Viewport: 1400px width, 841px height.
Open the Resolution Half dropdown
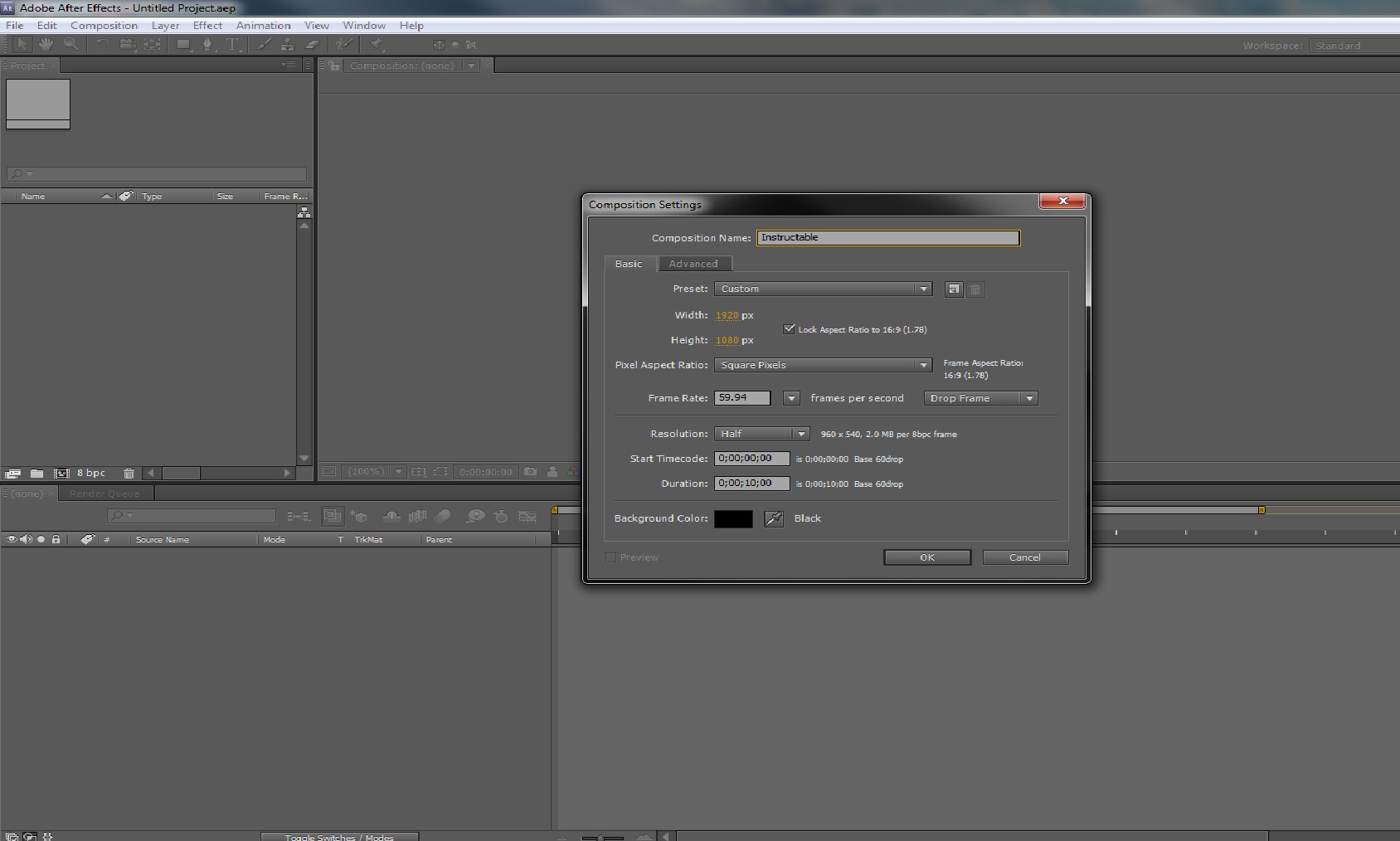coord(761,434)
